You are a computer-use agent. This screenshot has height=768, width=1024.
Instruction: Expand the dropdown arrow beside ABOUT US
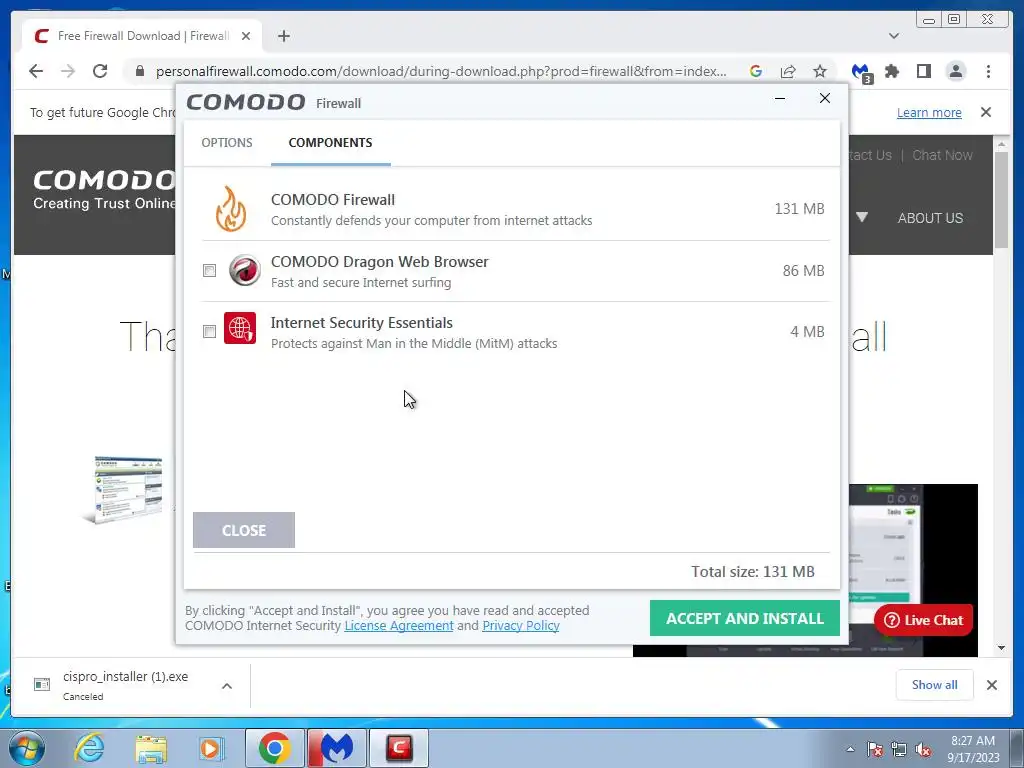pos(862,217)
